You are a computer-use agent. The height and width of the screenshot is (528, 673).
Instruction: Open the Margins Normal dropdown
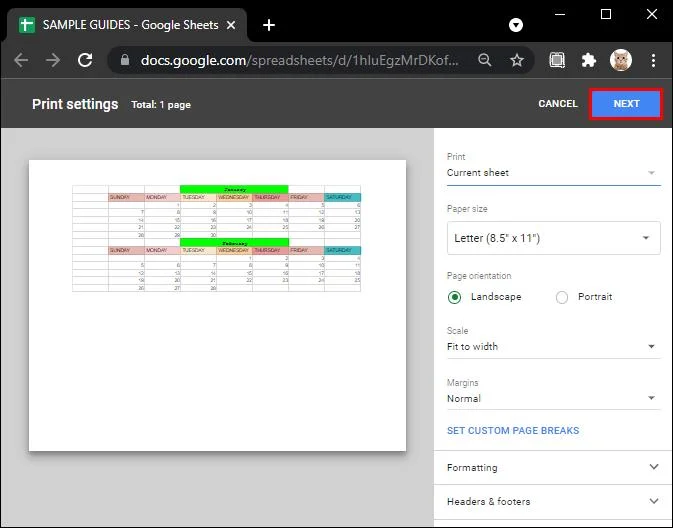[553, 399]
